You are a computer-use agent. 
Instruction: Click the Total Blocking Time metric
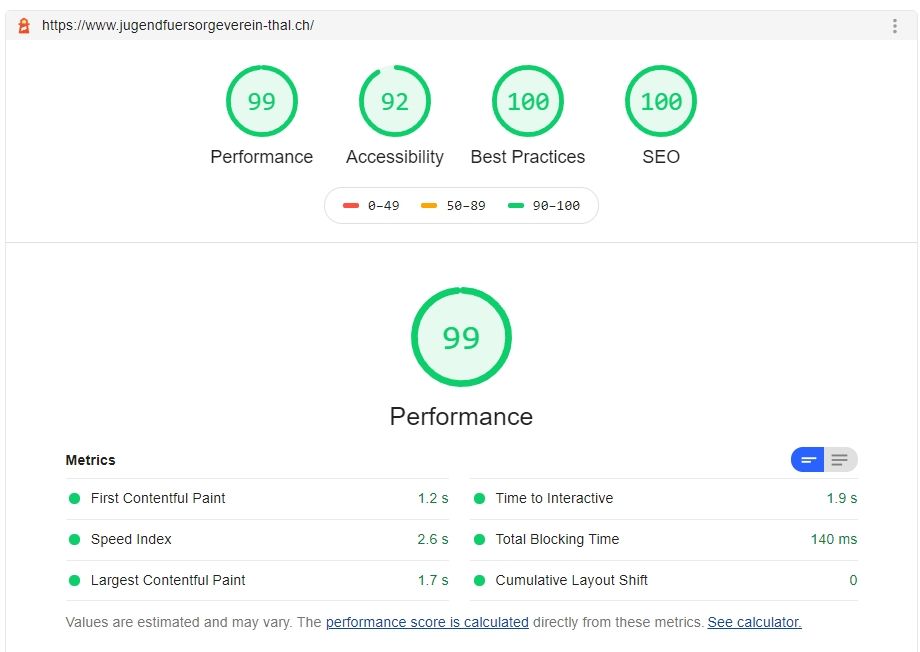557,539
